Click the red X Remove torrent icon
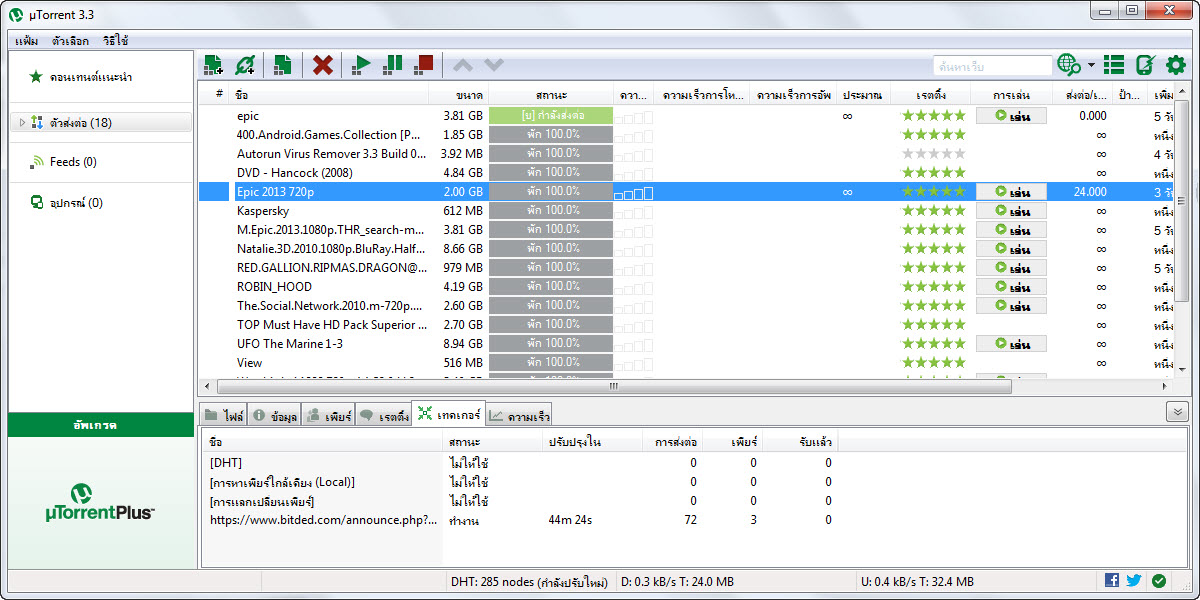 click(x=322, y=65)
